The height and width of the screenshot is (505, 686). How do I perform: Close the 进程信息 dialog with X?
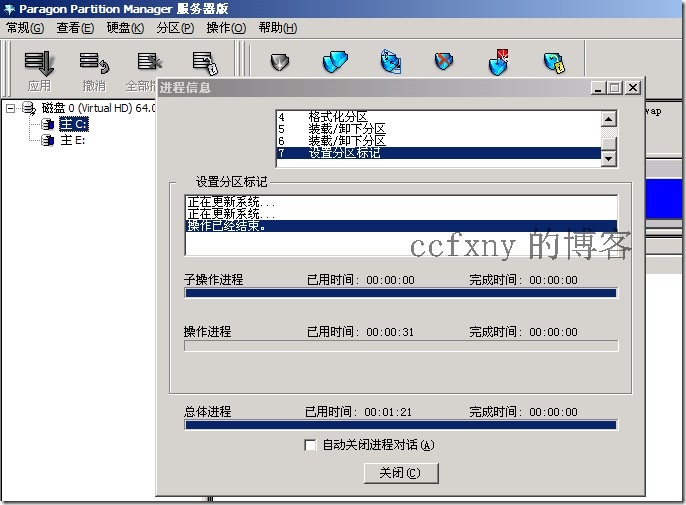[x=633, y=88]
